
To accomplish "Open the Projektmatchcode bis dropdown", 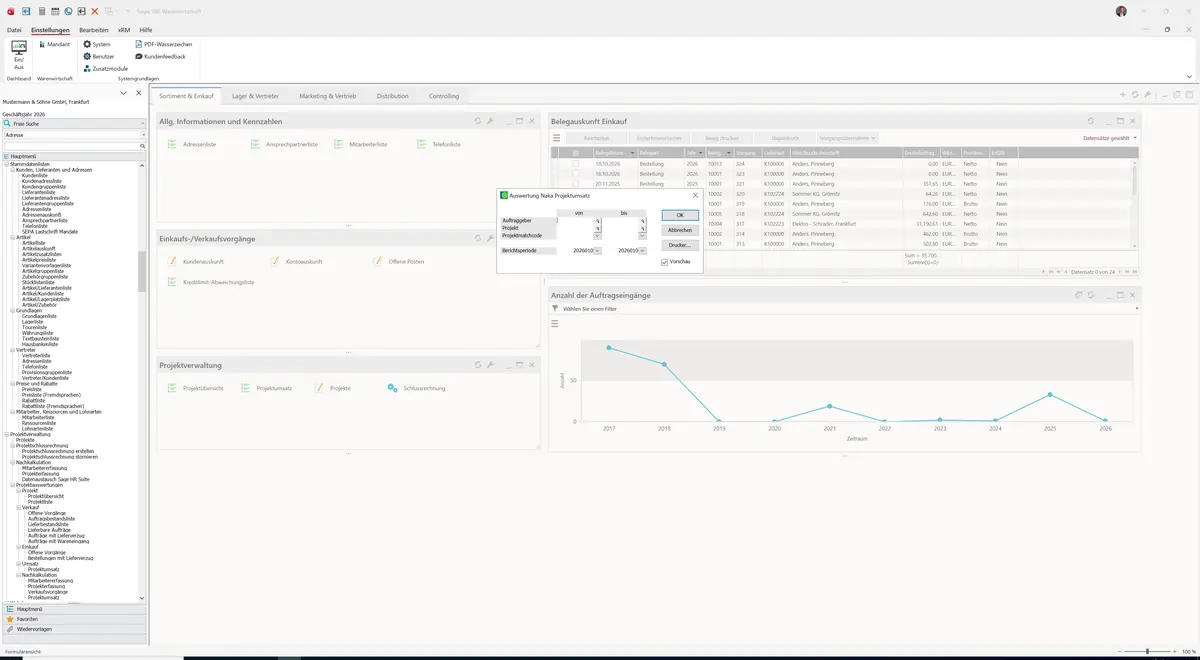I will point(643,235).
